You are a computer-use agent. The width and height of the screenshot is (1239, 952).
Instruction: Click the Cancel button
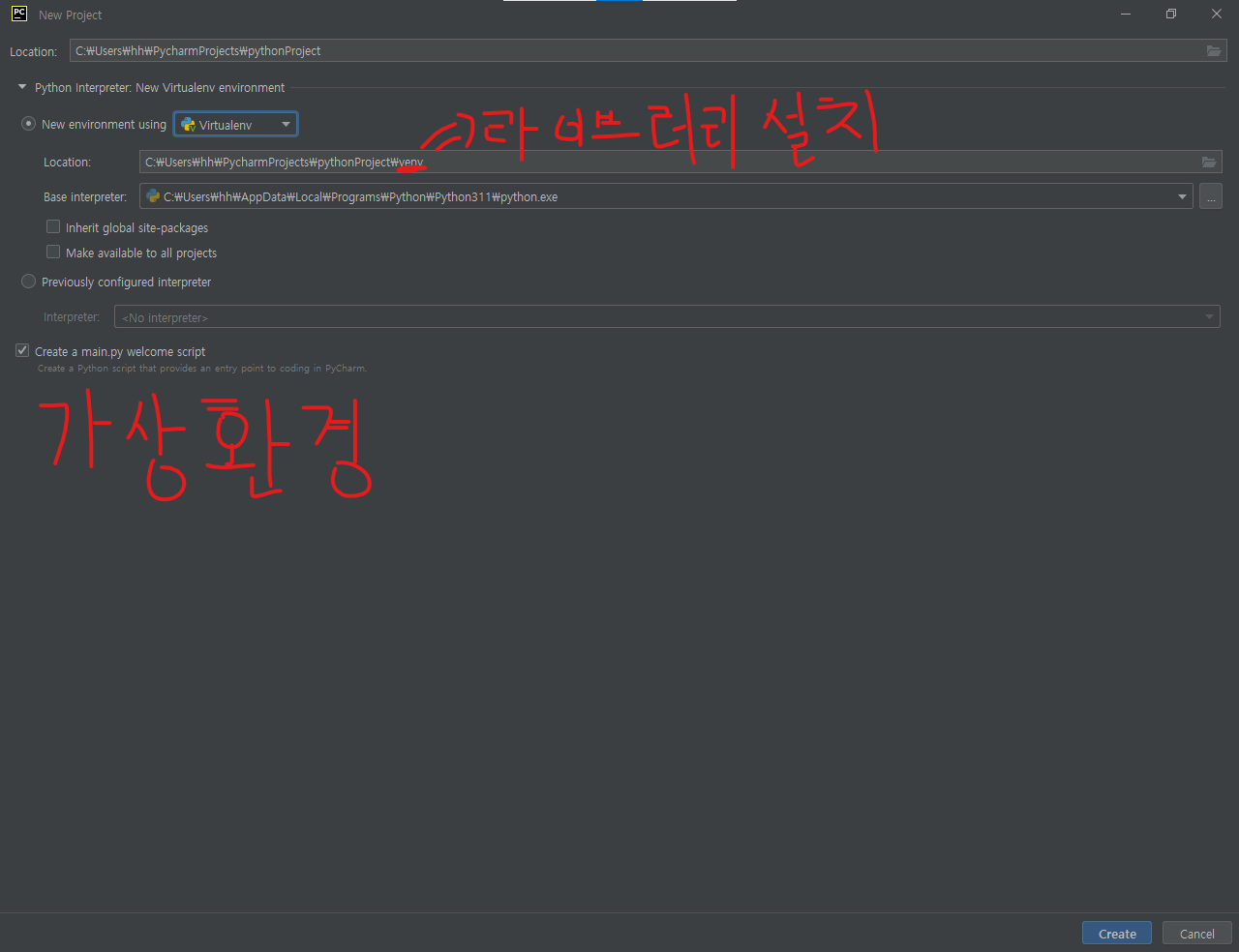[x=1196, y=934]
